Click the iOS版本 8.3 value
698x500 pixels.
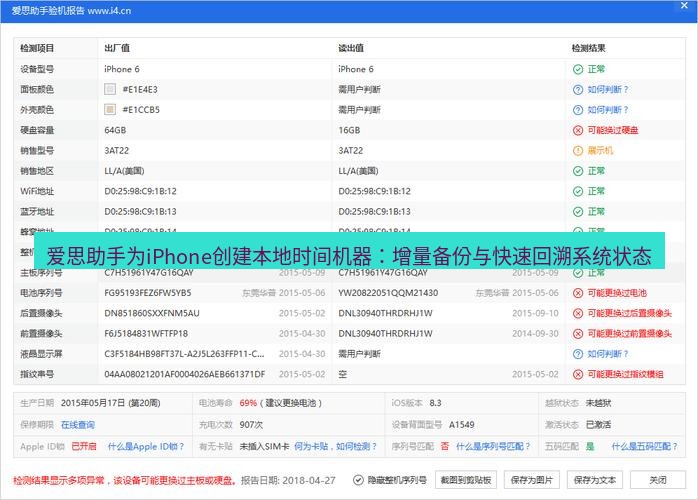(x=435, y=403)
